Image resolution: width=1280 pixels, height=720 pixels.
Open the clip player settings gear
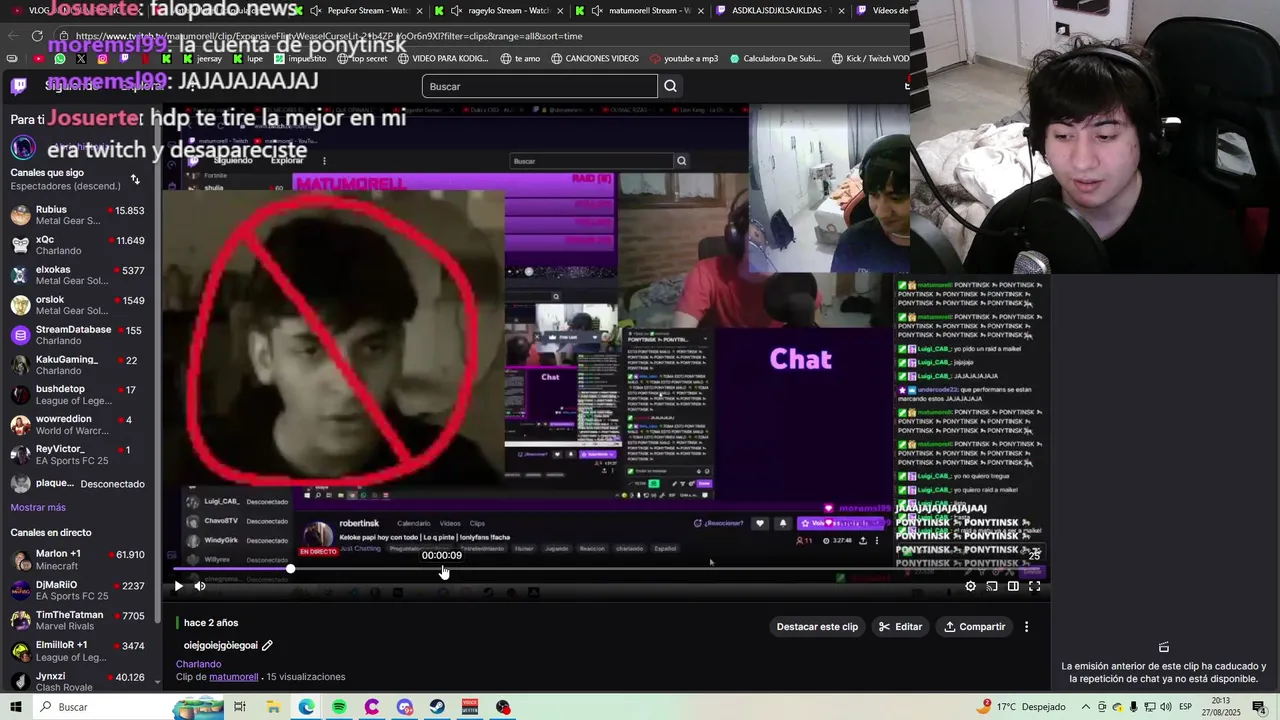[x=970, y=587]
